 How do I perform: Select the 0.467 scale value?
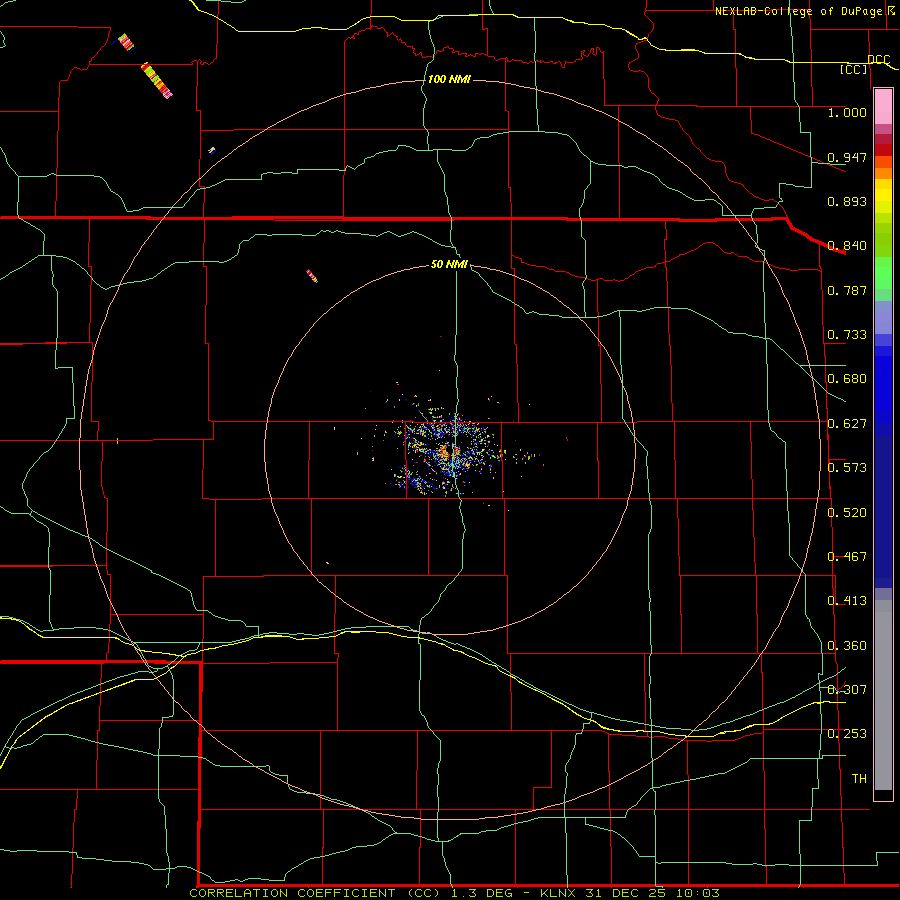click(x=847, y=557)
